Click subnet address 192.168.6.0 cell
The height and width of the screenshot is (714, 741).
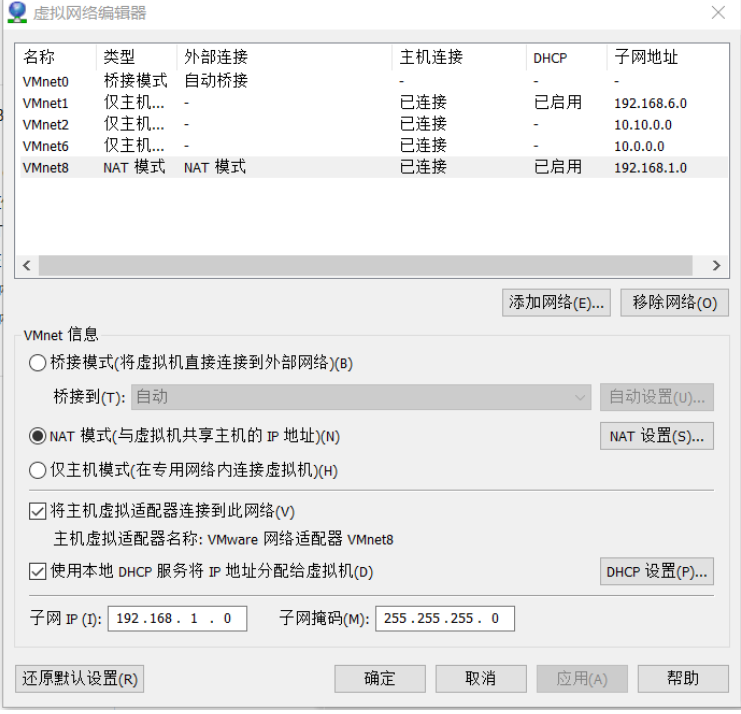(650, 103)
